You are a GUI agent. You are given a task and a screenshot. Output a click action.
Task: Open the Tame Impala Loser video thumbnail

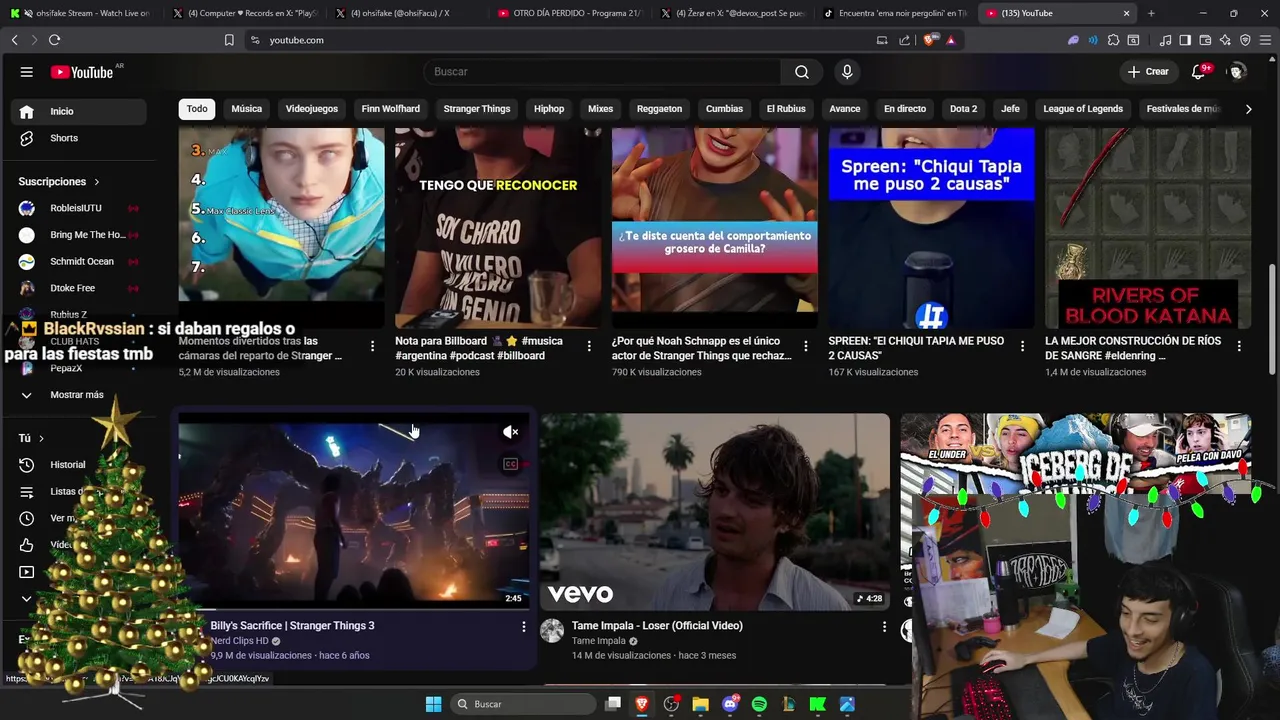(x=714, y=511)
